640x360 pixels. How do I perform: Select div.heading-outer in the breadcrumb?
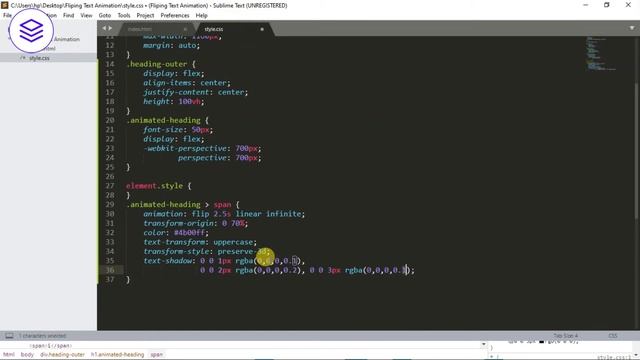pyautogui.click(x=62, y=354)
